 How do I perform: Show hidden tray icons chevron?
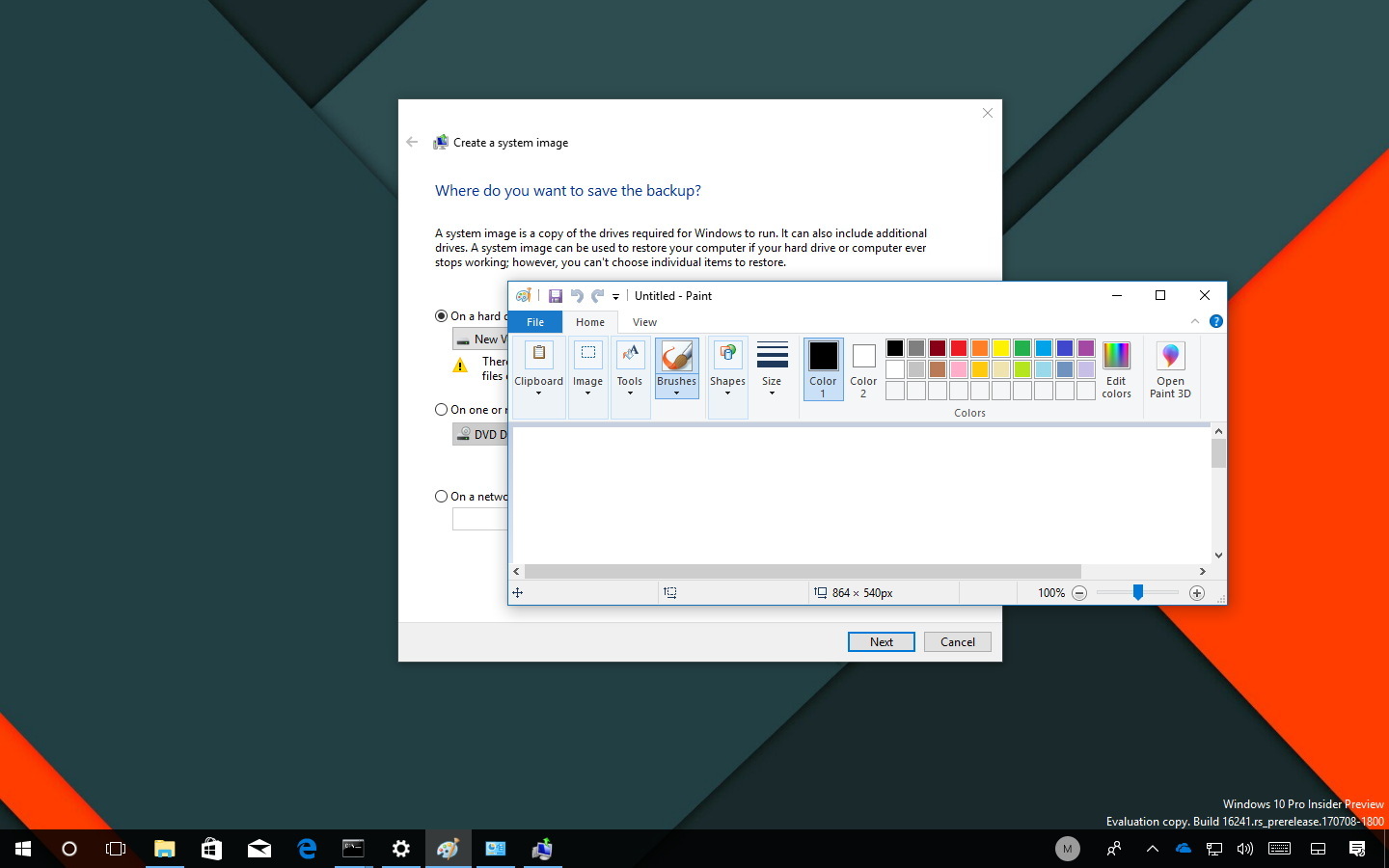[x=1152, y=849]
